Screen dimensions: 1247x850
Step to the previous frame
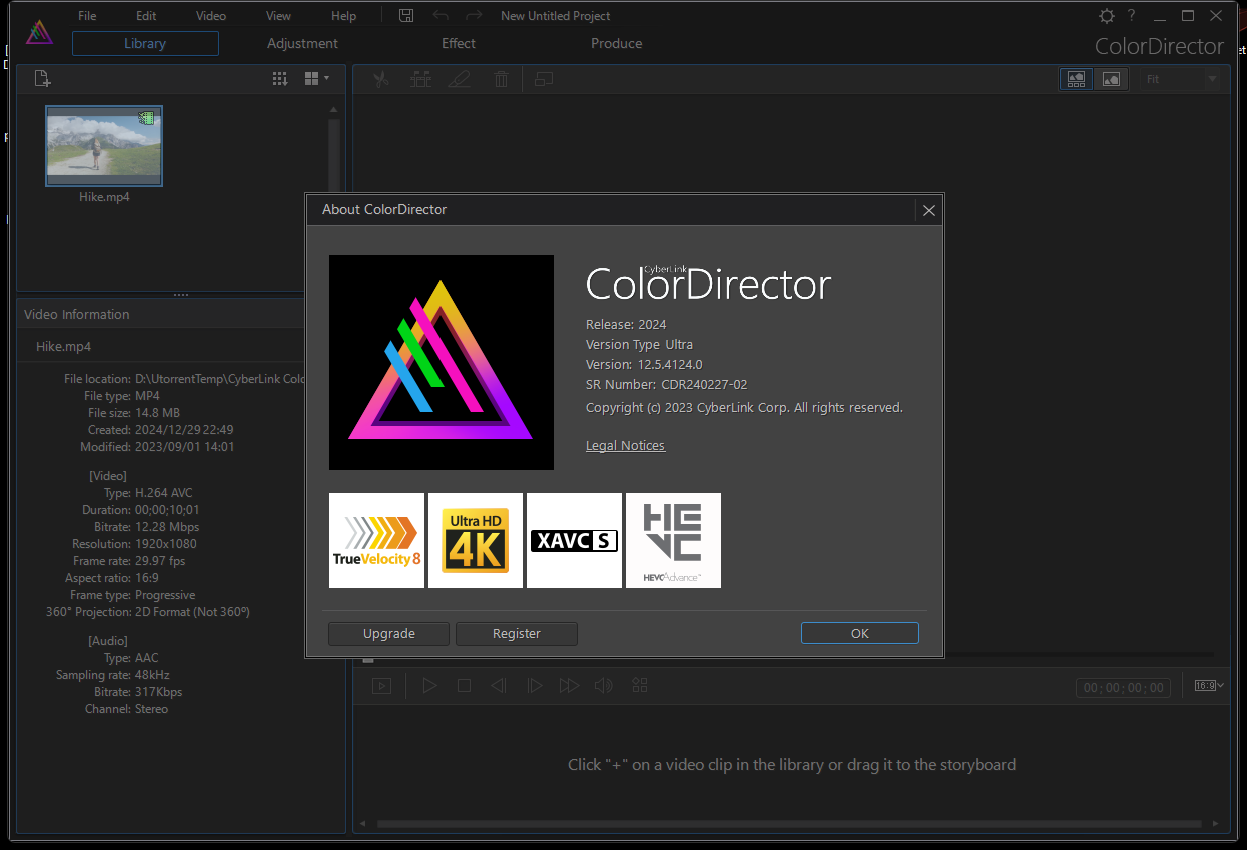498,686
